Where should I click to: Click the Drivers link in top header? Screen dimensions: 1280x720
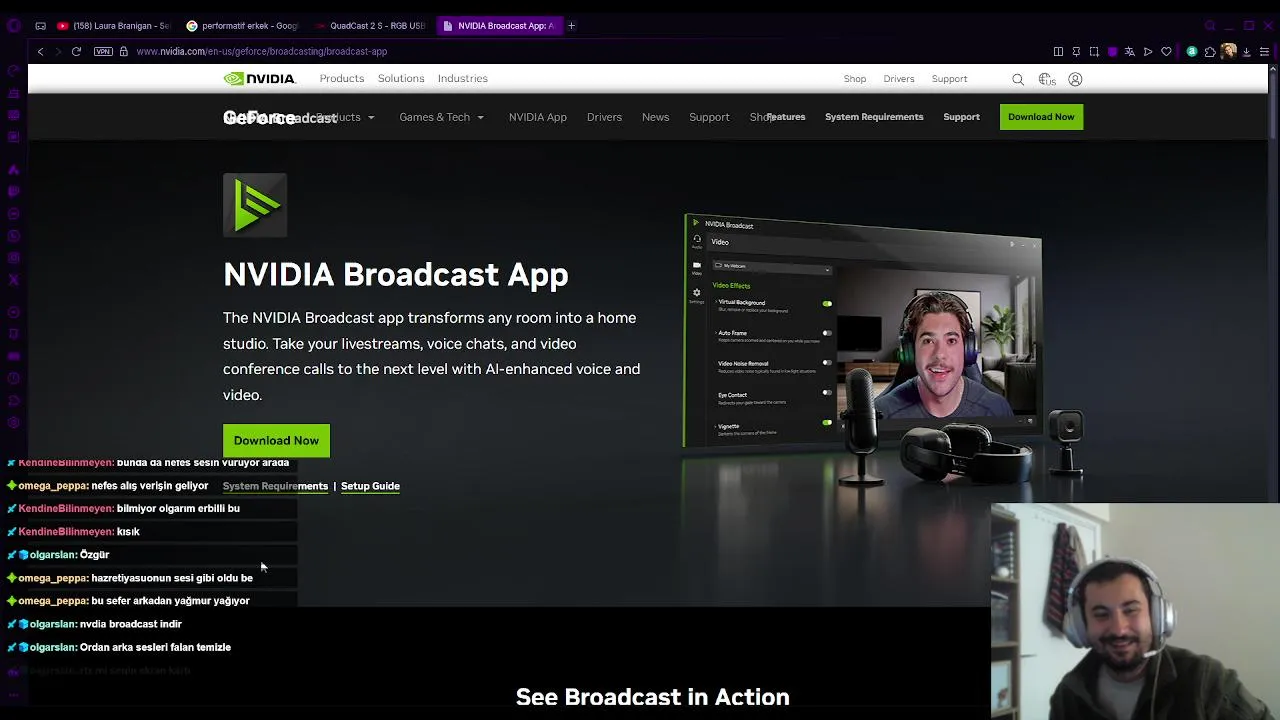(899, 79)
